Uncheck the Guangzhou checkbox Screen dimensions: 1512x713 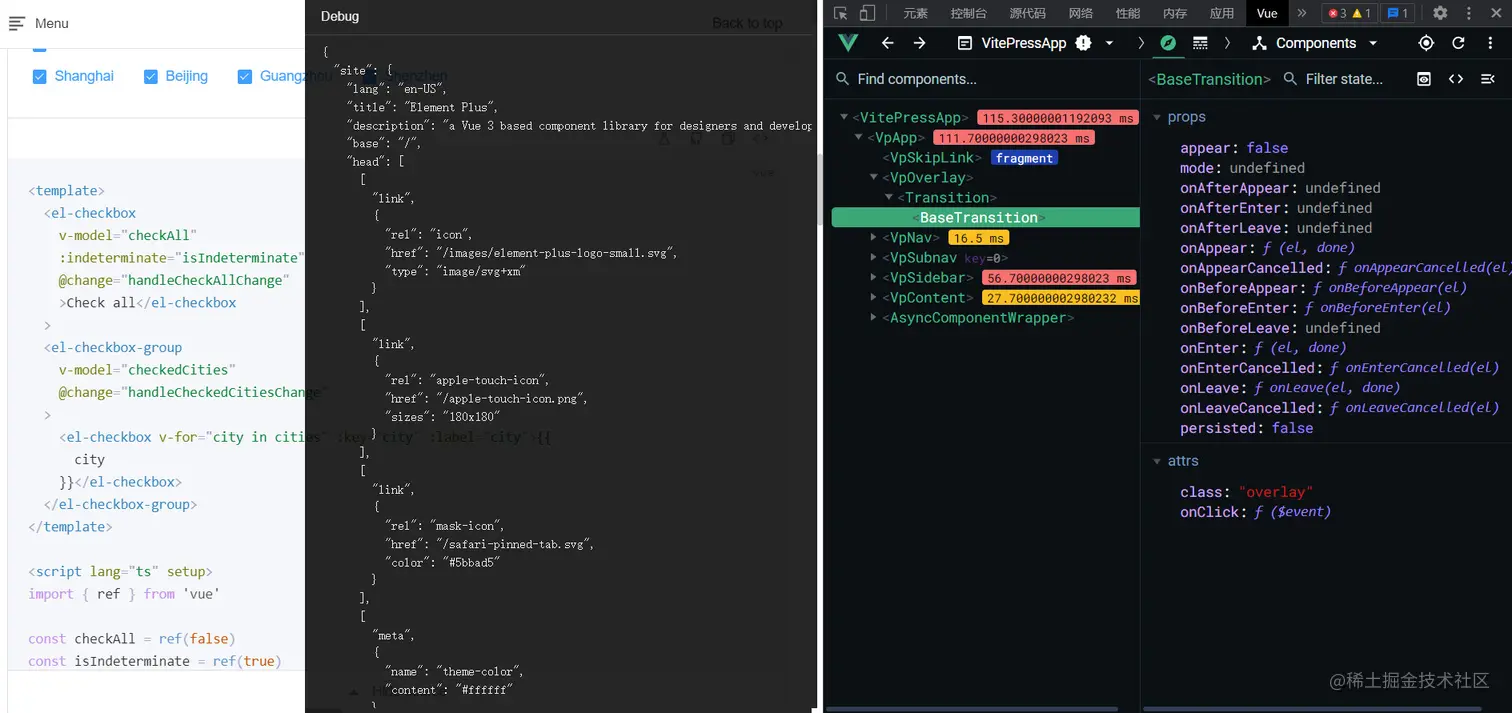pos(244,76)
